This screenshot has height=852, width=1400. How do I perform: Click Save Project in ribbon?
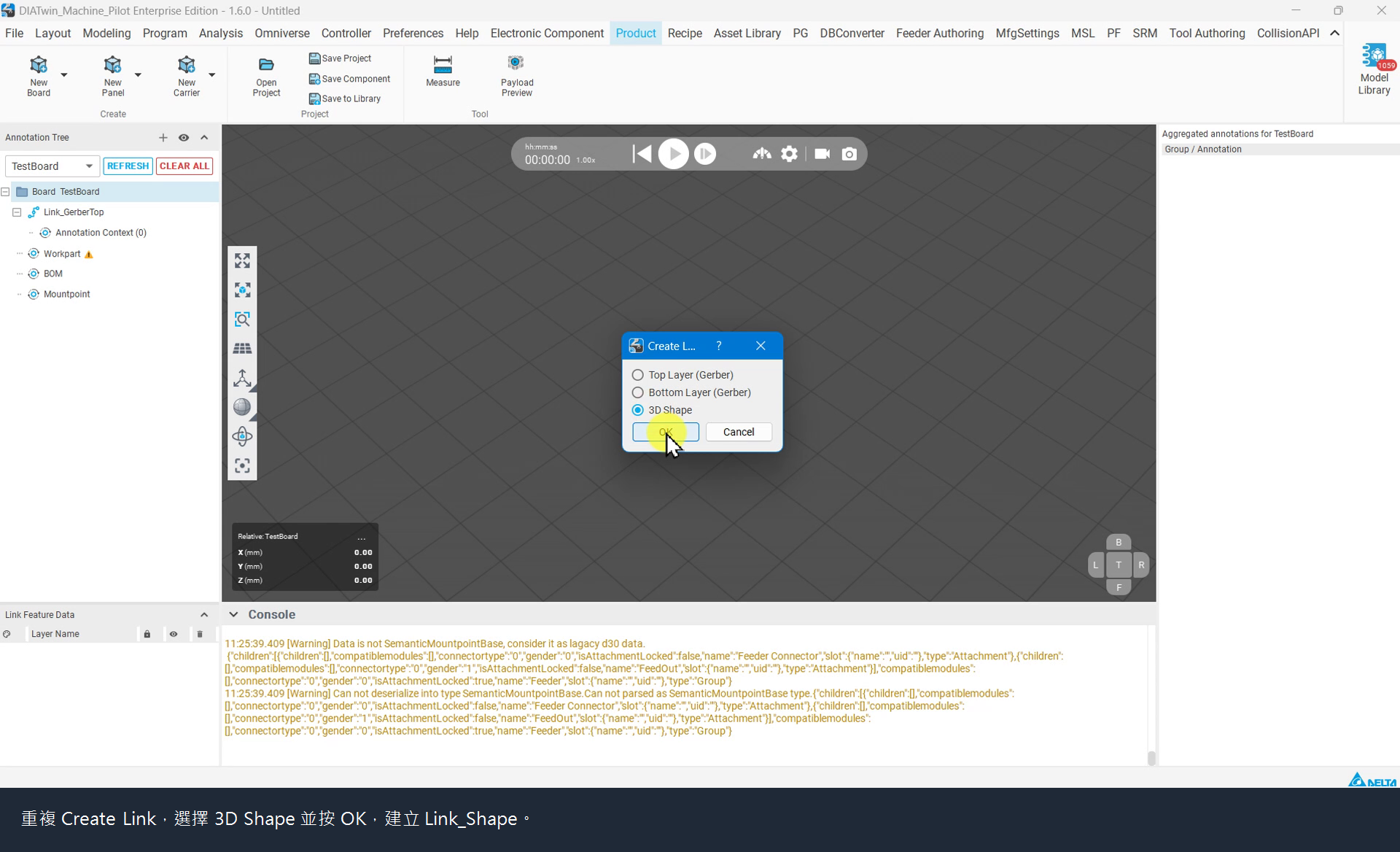340,58
